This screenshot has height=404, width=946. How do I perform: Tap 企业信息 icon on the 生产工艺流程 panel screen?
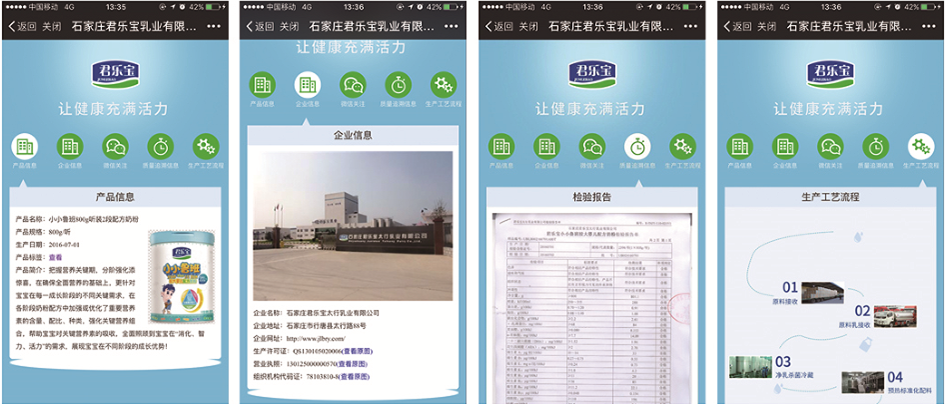[x=785, y=146]
